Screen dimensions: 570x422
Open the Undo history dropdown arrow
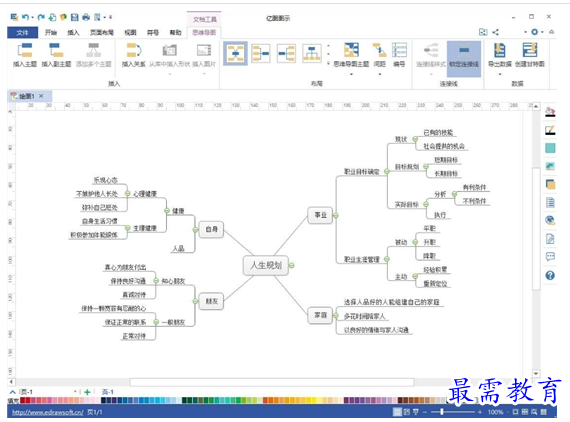(x=32, y=17)
